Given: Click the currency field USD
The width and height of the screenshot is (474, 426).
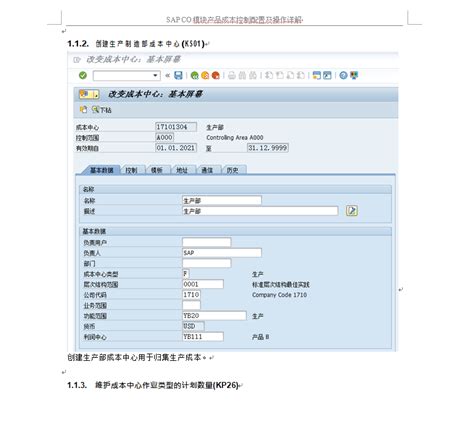Looking at the screenshot, I should click(x=194, y=326).
